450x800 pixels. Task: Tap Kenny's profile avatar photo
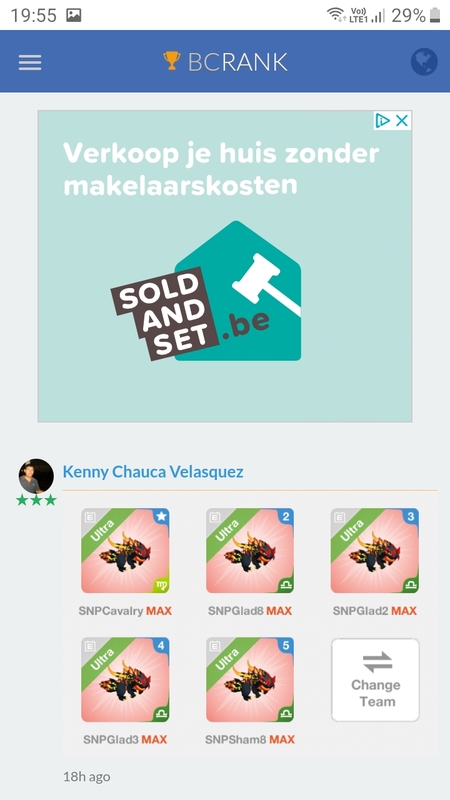pyautogui.click(x=36, y=476)
